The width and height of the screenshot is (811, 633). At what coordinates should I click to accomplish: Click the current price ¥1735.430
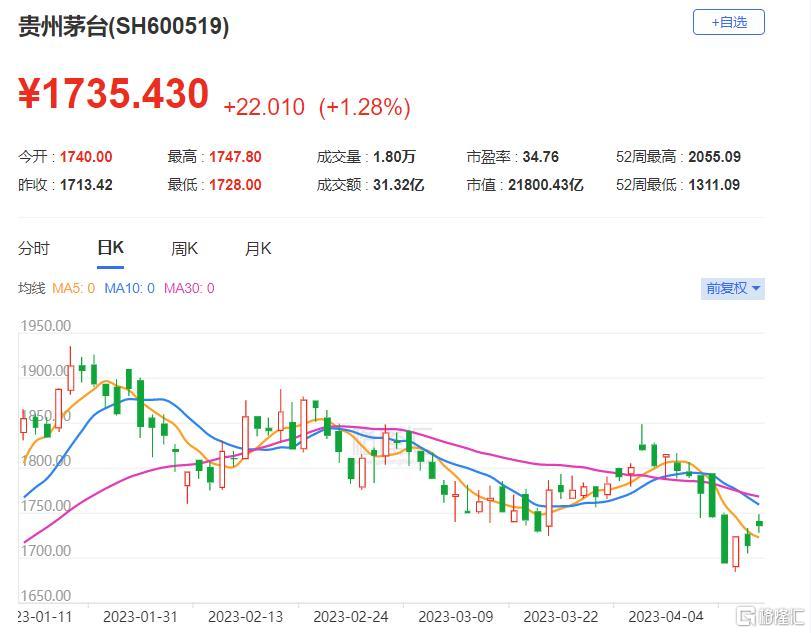[113, 94]
